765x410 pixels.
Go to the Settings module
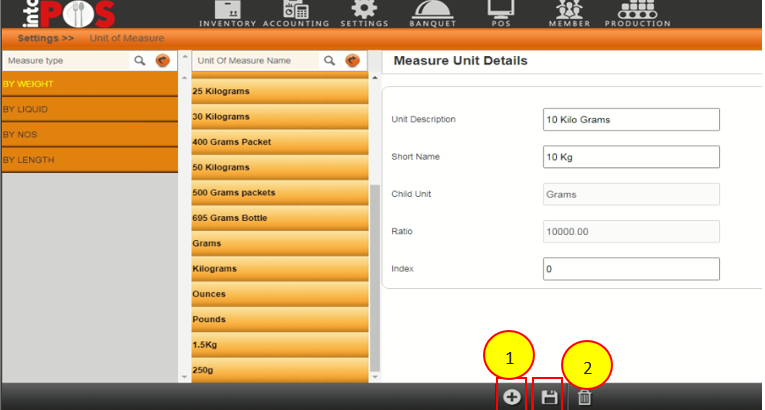(364, 14)
